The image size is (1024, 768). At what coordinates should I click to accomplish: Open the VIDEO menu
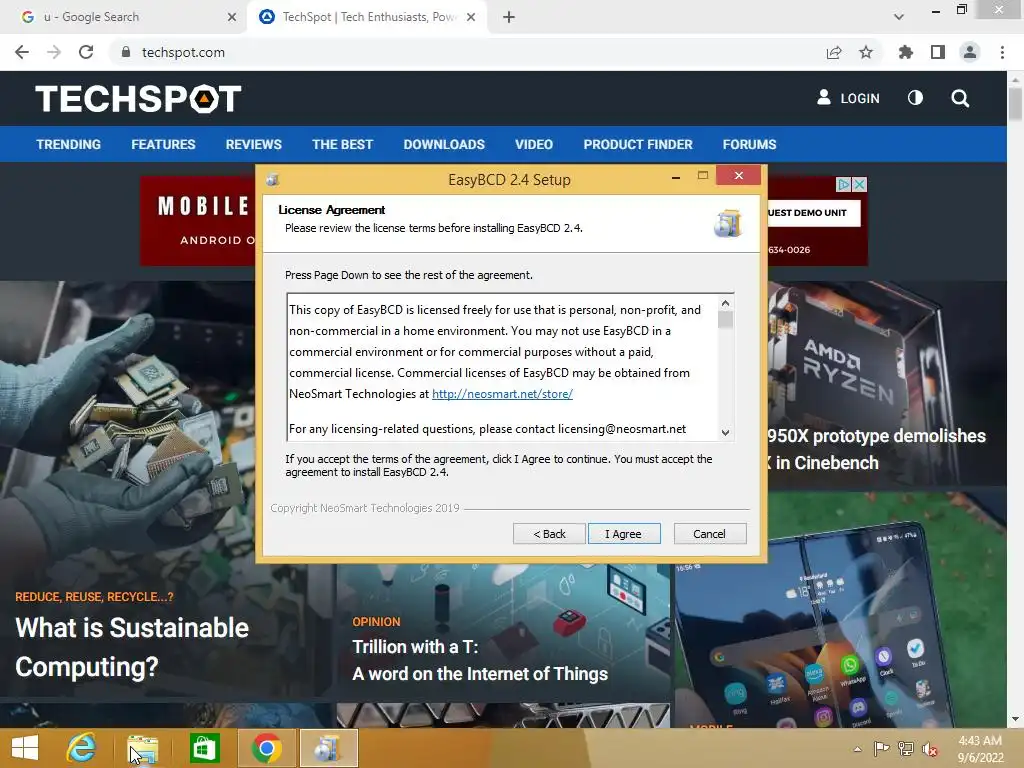point(534,144)
